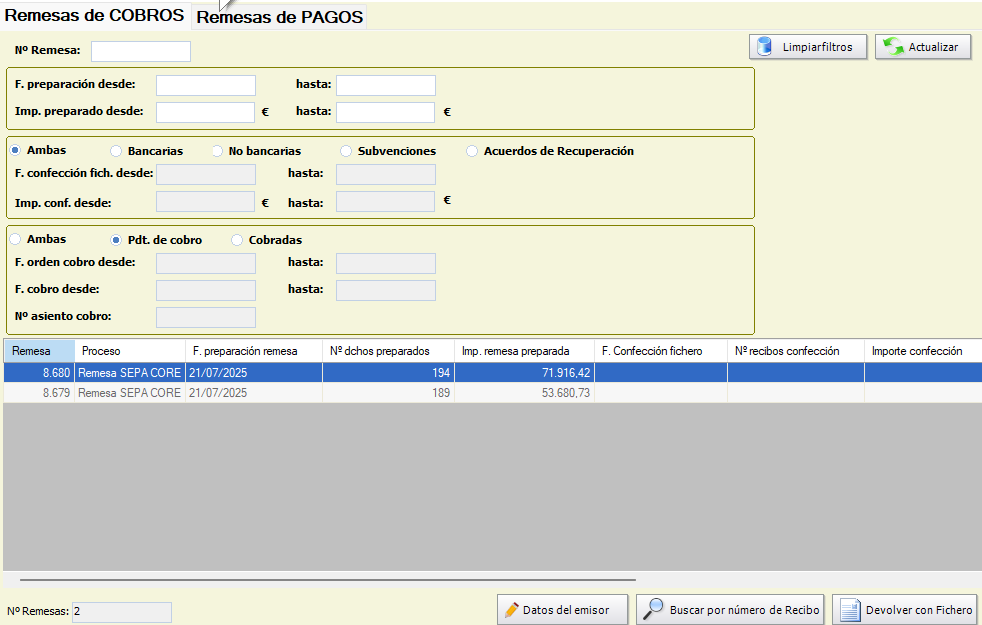Image resolution: width=982 pixels, height=625 pixels.
Task: Choose the Cobradas radio option
Action: coord(237,240)
